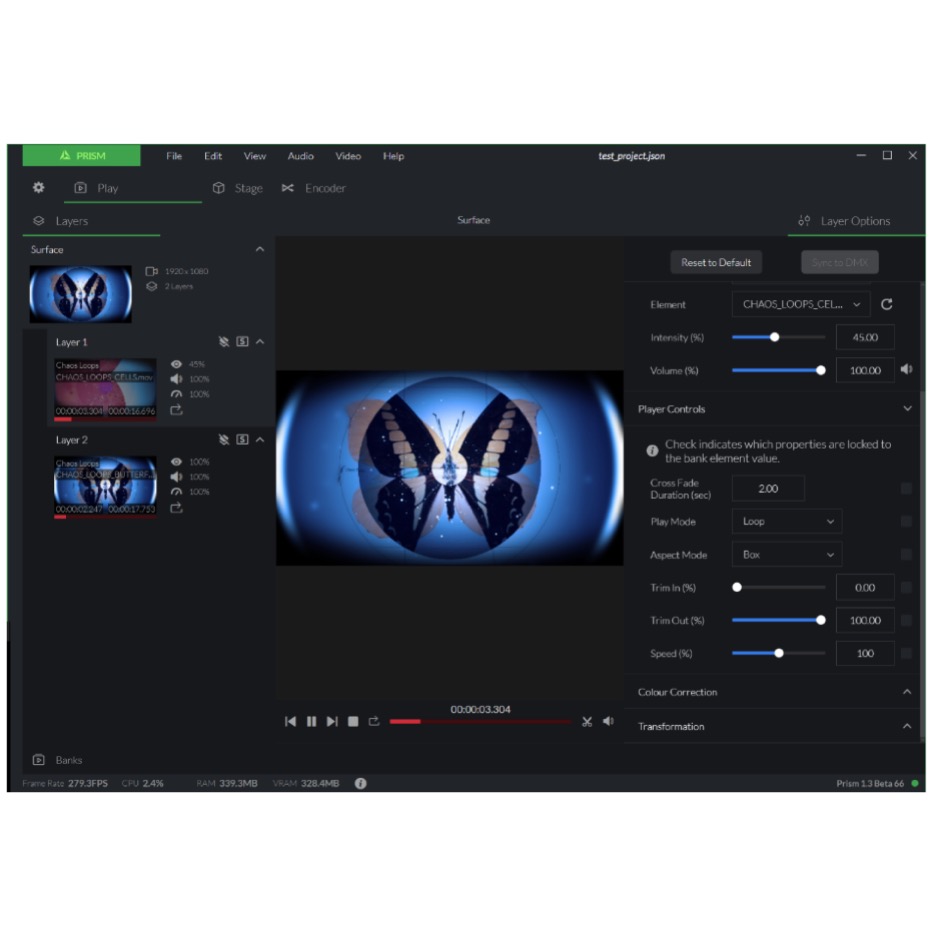Open the Help menu
This screenshot has width=944, height=944.
pyautogui.click(x=394, y=157)
